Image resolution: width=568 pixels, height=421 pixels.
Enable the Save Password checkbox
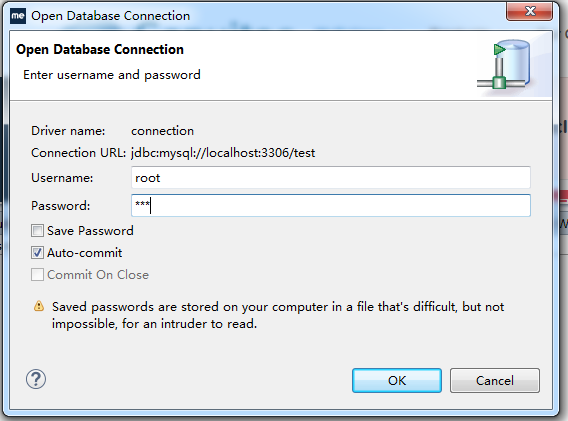[37, 231]
